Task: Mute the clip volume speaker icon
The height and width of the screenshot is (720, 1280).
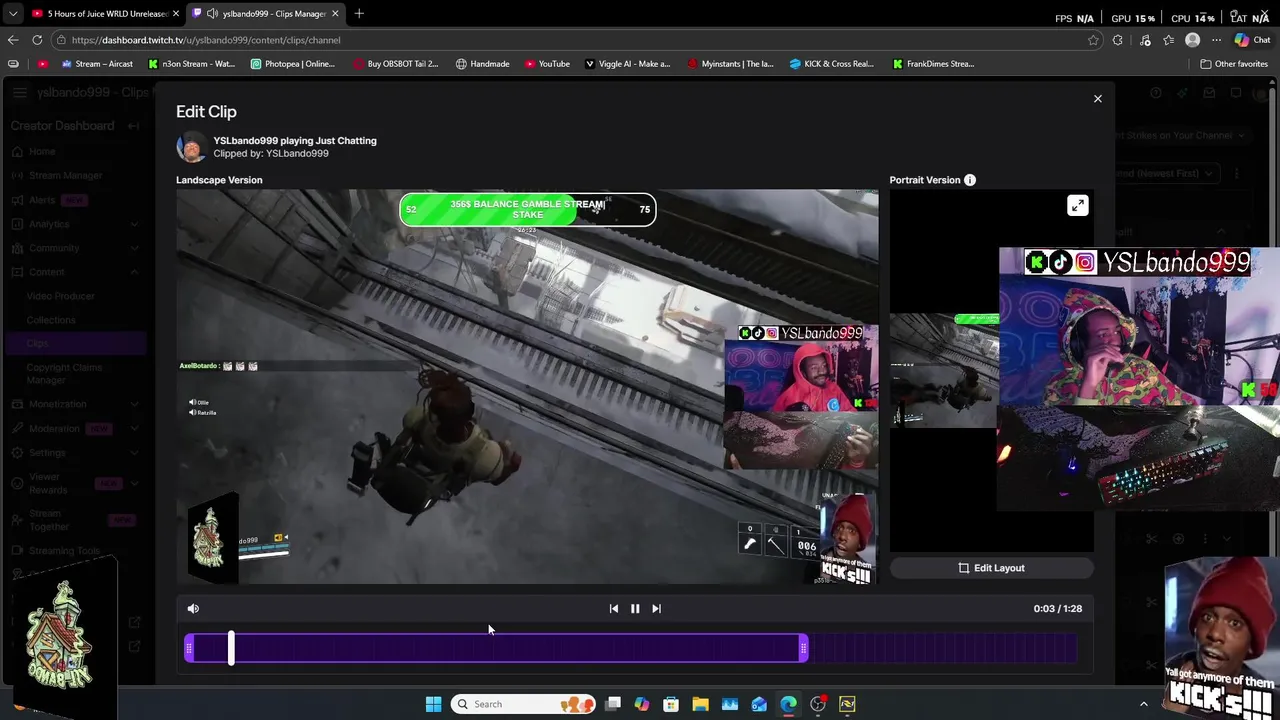Action: pos(193,608)
